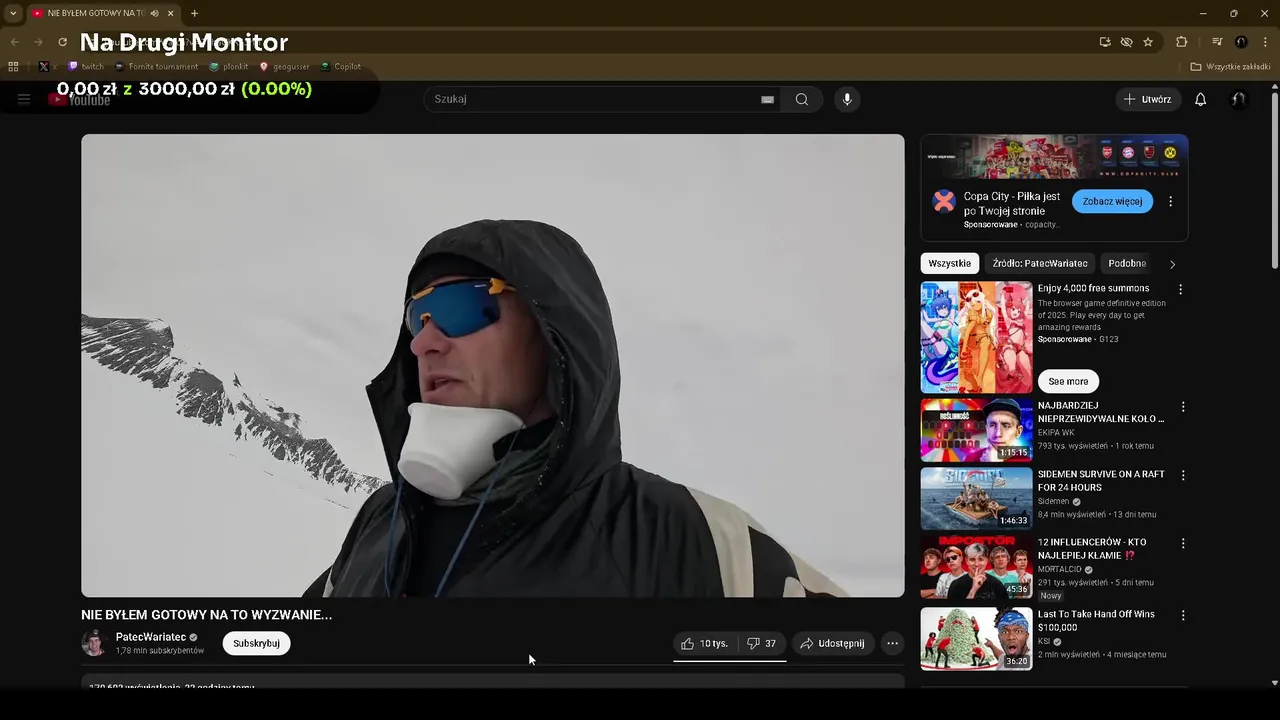Click the main video player
Screen dimensions: 1280x720
[x=493, y=365]
